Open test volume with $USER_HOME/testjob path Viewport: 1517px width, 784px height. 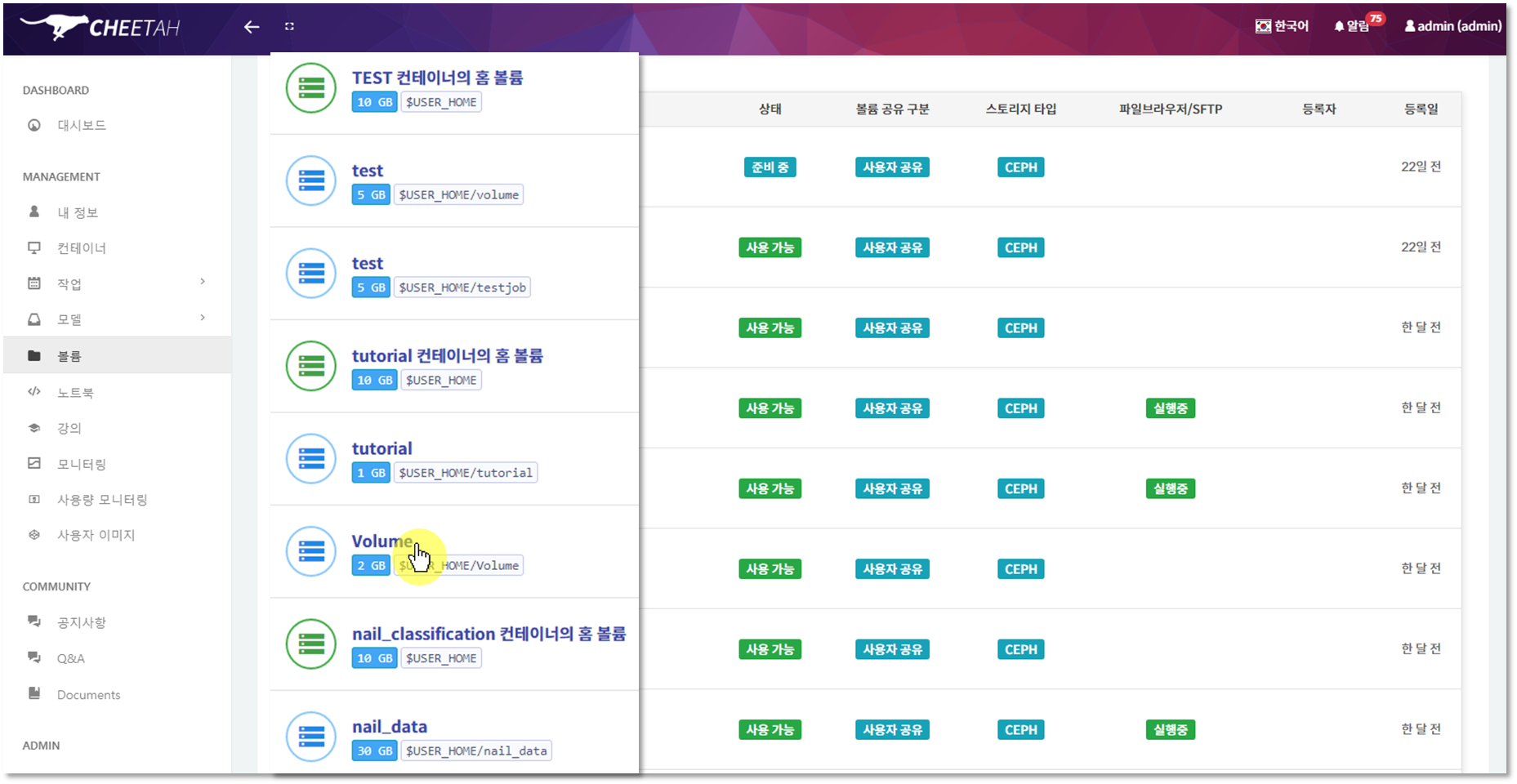368,263
